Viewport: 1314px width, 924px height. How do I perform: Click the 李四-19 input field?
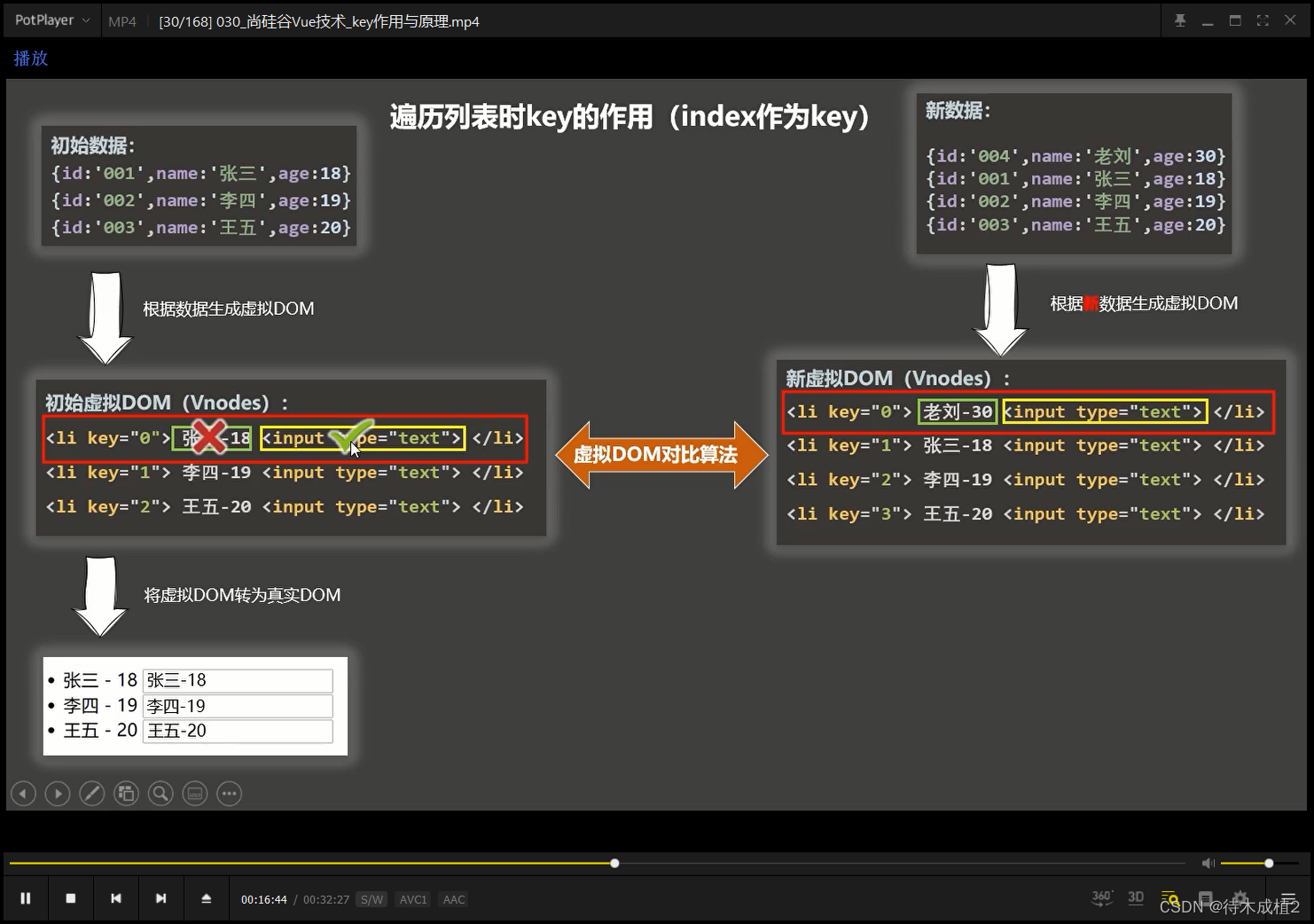coord(238,706)
